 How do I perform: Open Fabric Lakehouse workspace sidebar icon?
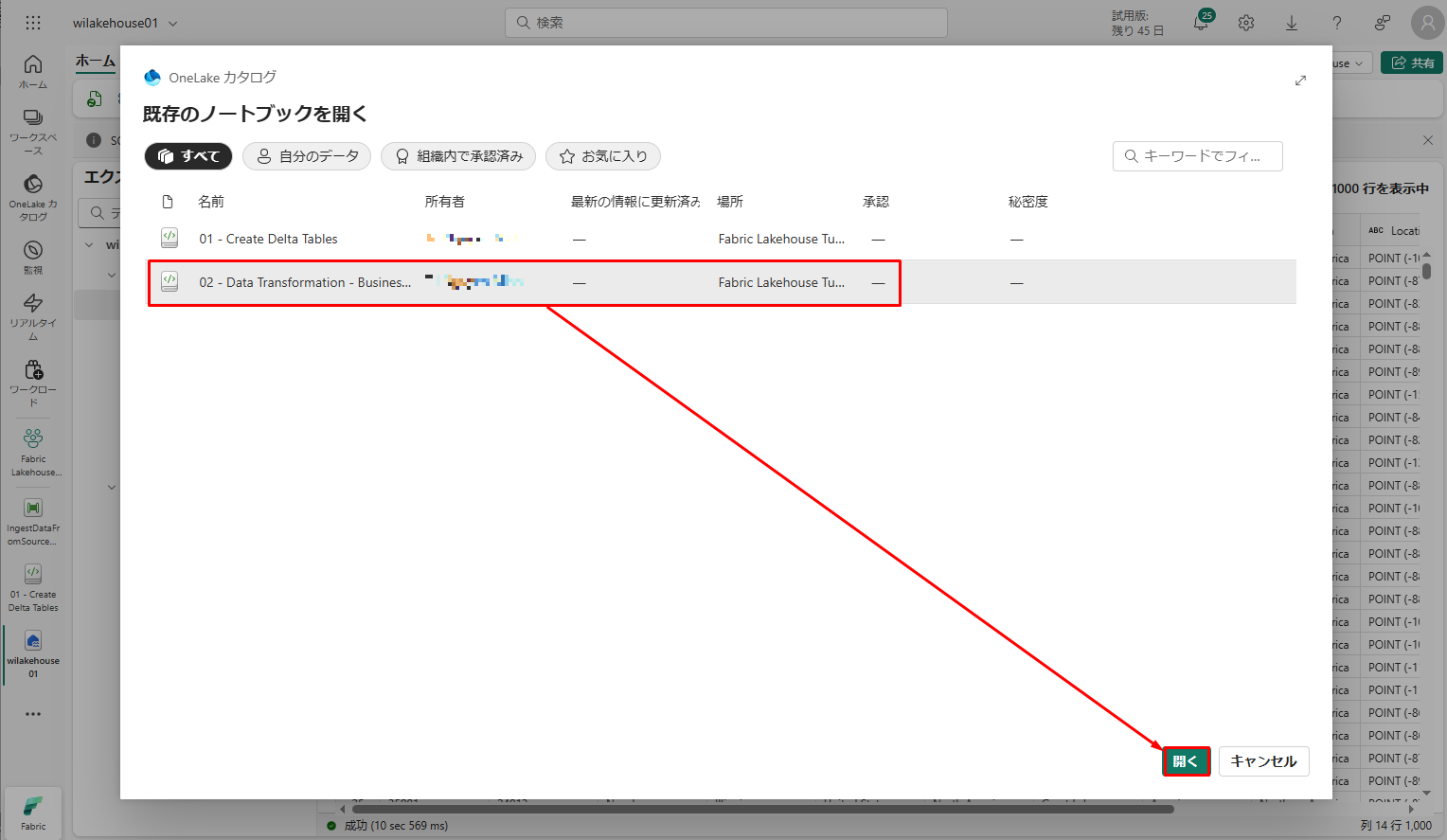click(x=33, y=452)
